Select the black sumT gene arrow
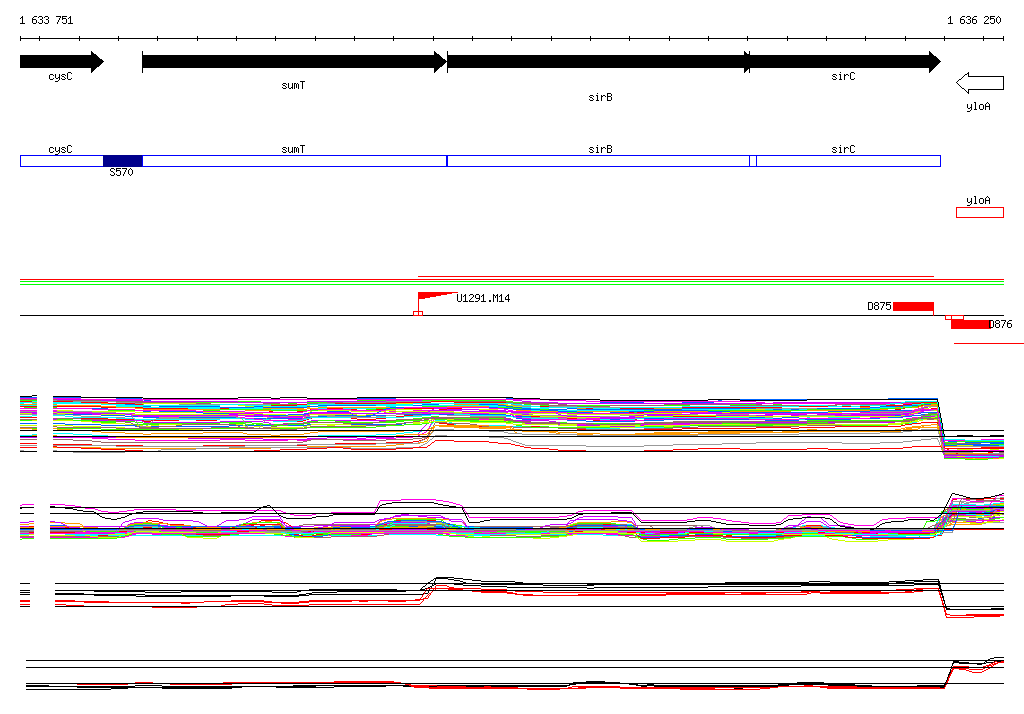The height and width of the screenshot is (714, 1024). point(293,62)
